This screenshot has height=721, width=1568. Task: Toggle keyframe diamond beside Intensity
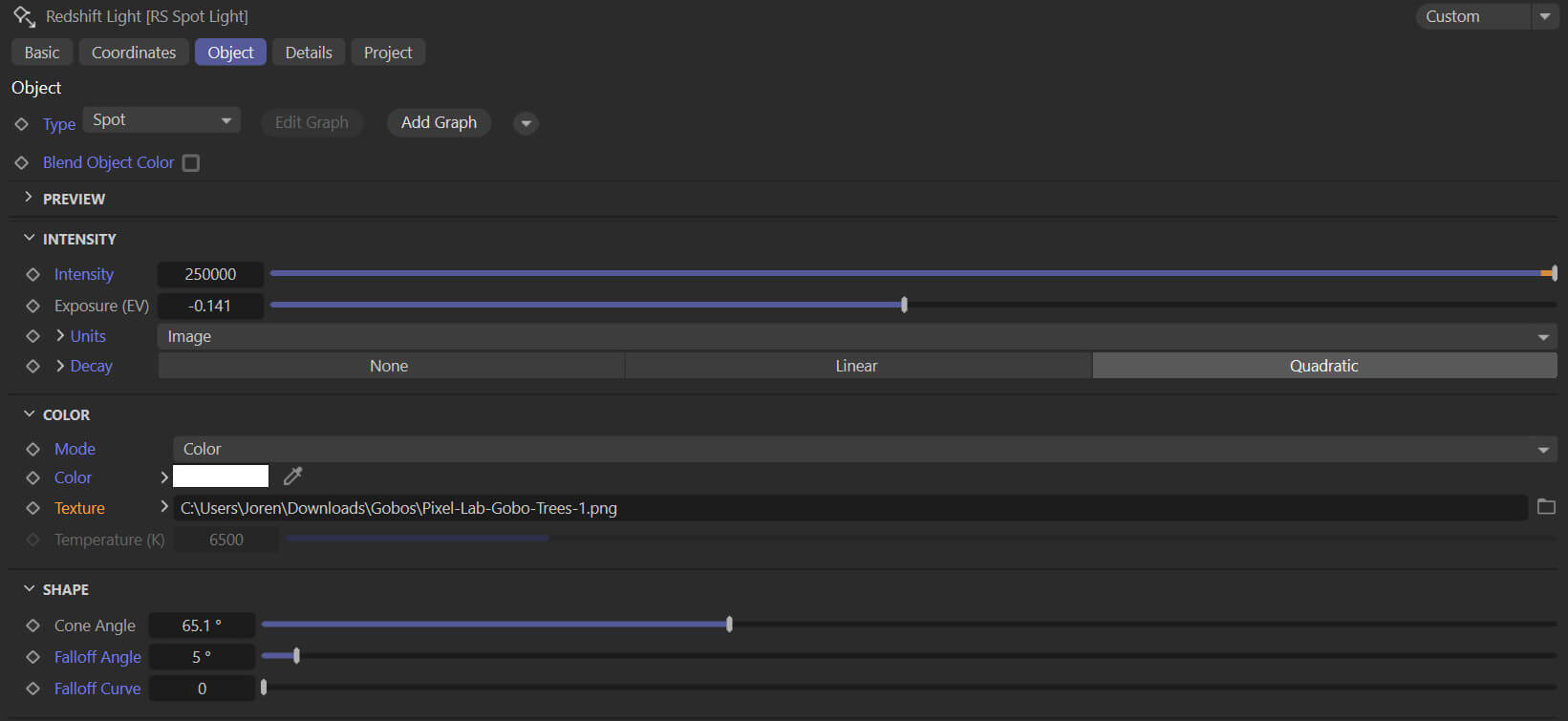[x=32, y=274]
